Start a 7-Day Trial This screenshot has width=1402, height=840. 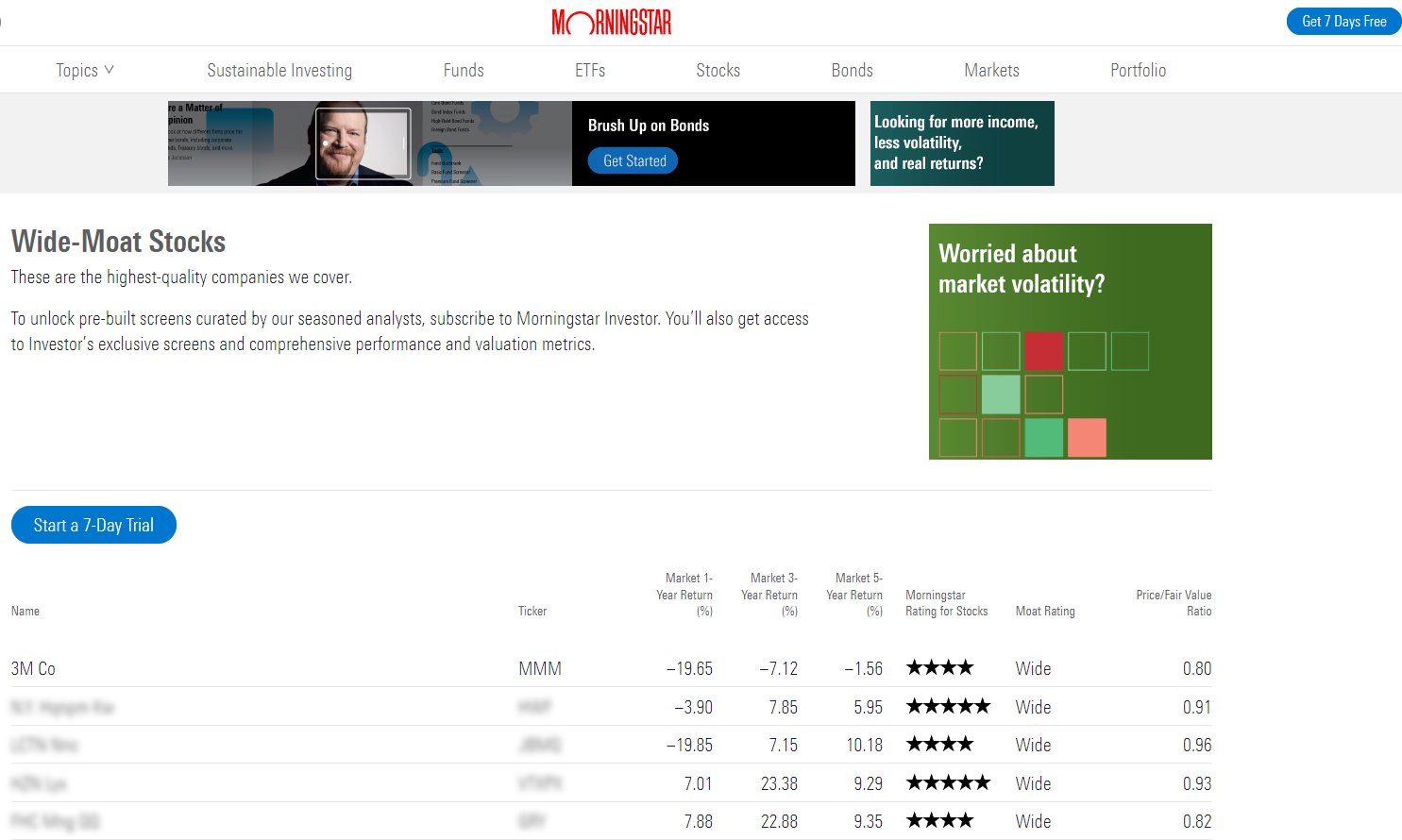tap(93, 525)
